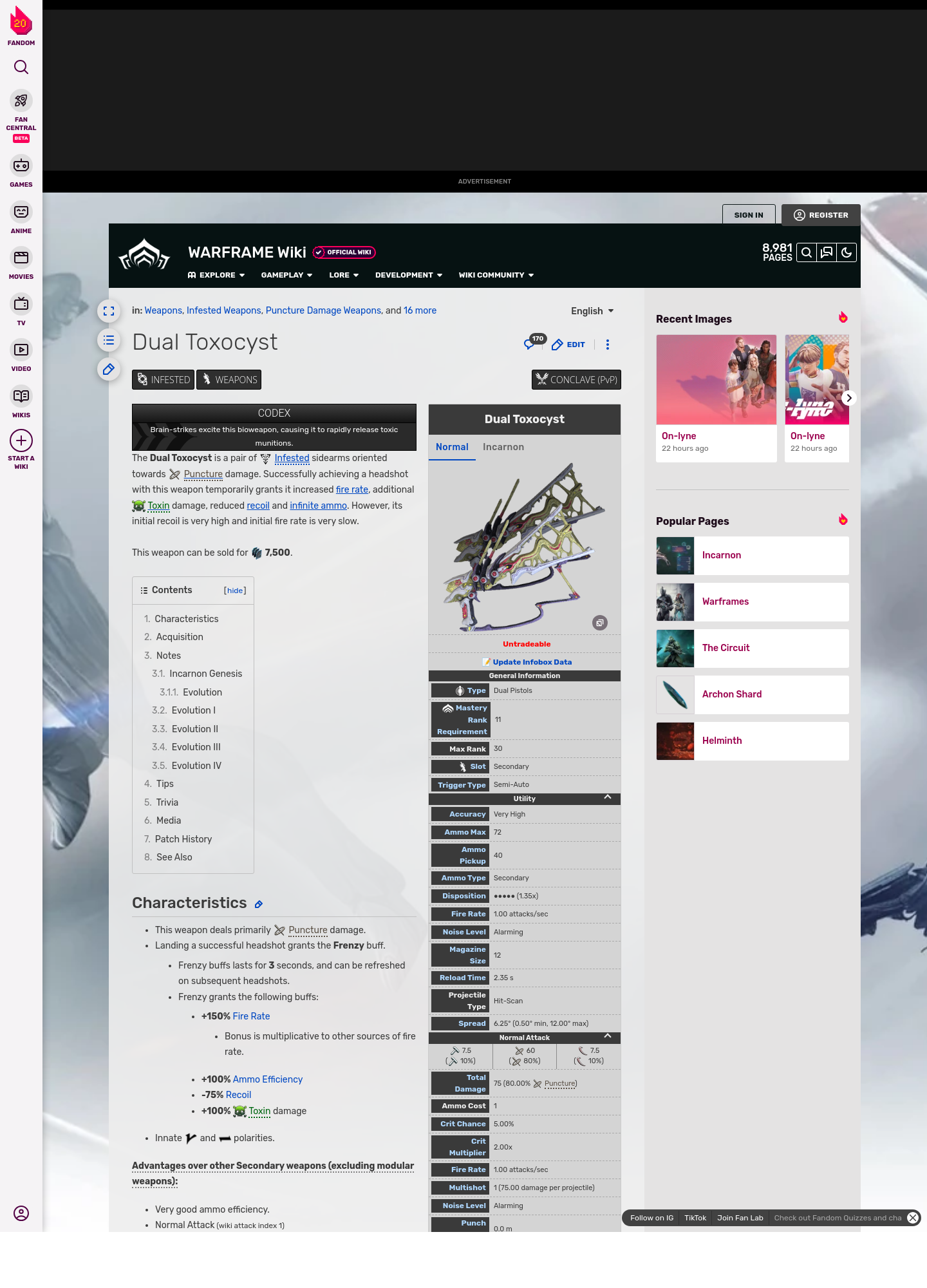Open the Weapons tab button
The width and height of the screenshot is (927, 1288).
tap(229, 380)
